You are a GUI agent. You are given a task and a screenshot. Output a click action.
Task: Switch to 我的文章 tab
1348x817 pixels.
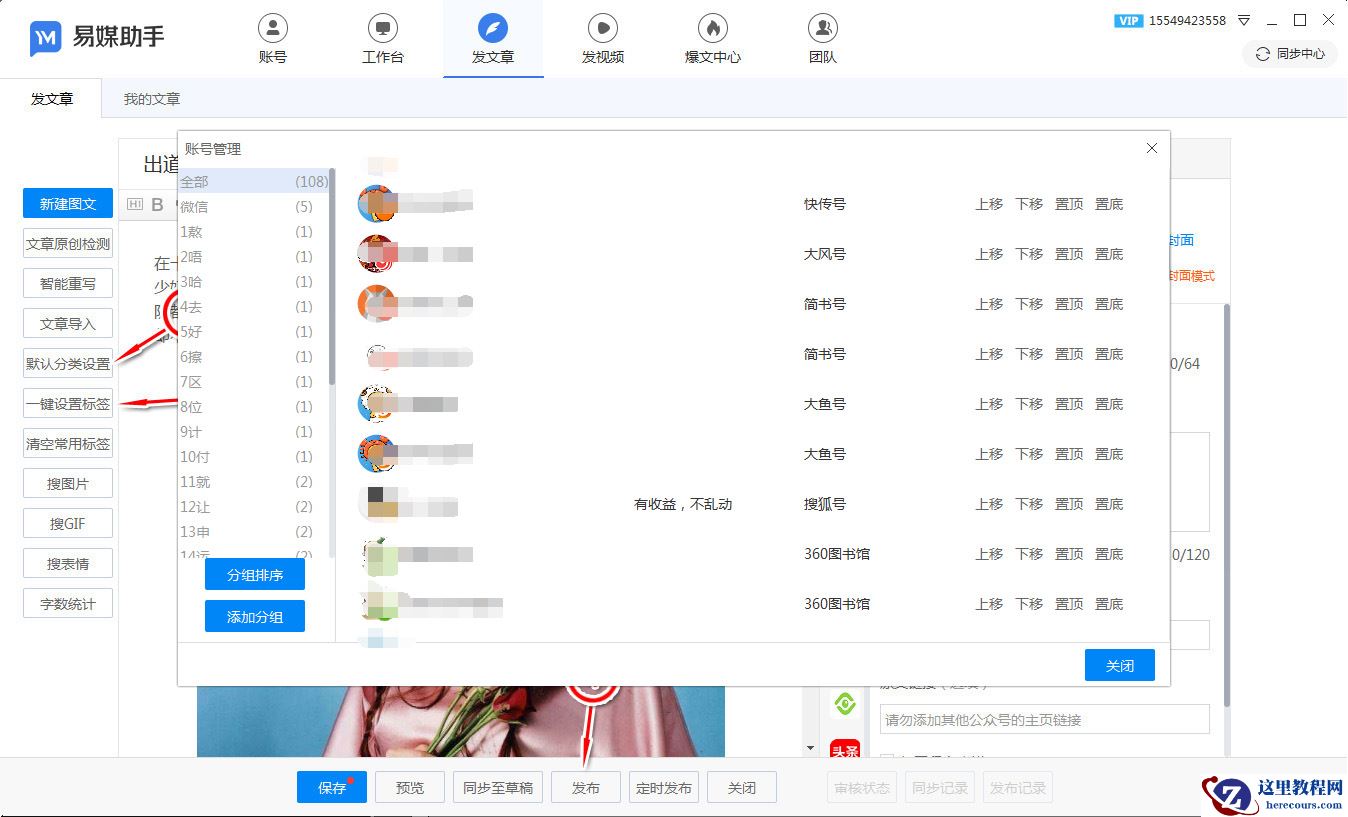152,99
